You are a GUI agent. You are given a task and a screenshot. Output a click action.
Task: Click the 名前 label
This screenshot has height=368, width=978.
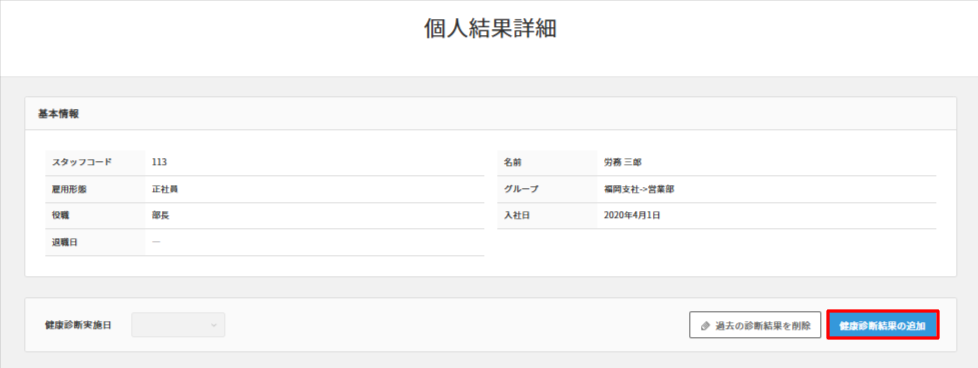point(513,162)
